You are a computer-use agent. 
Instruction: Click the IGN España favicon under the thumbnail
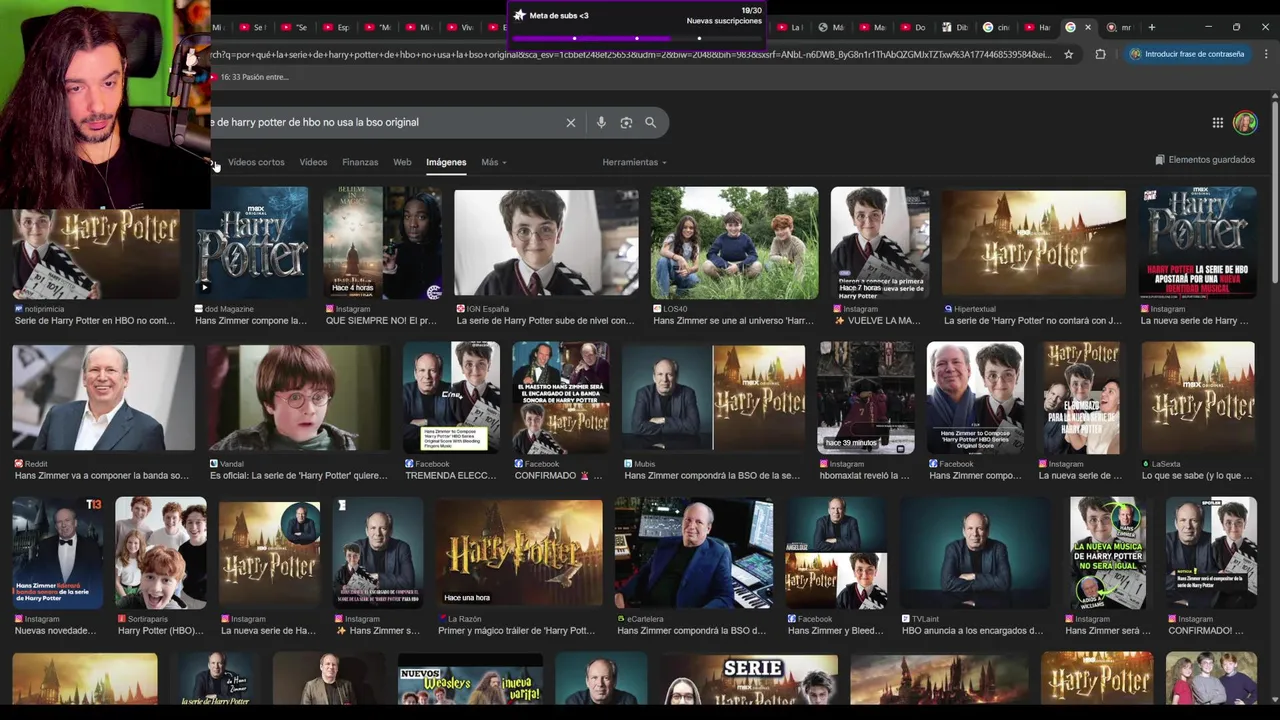[x=461, y=309]
